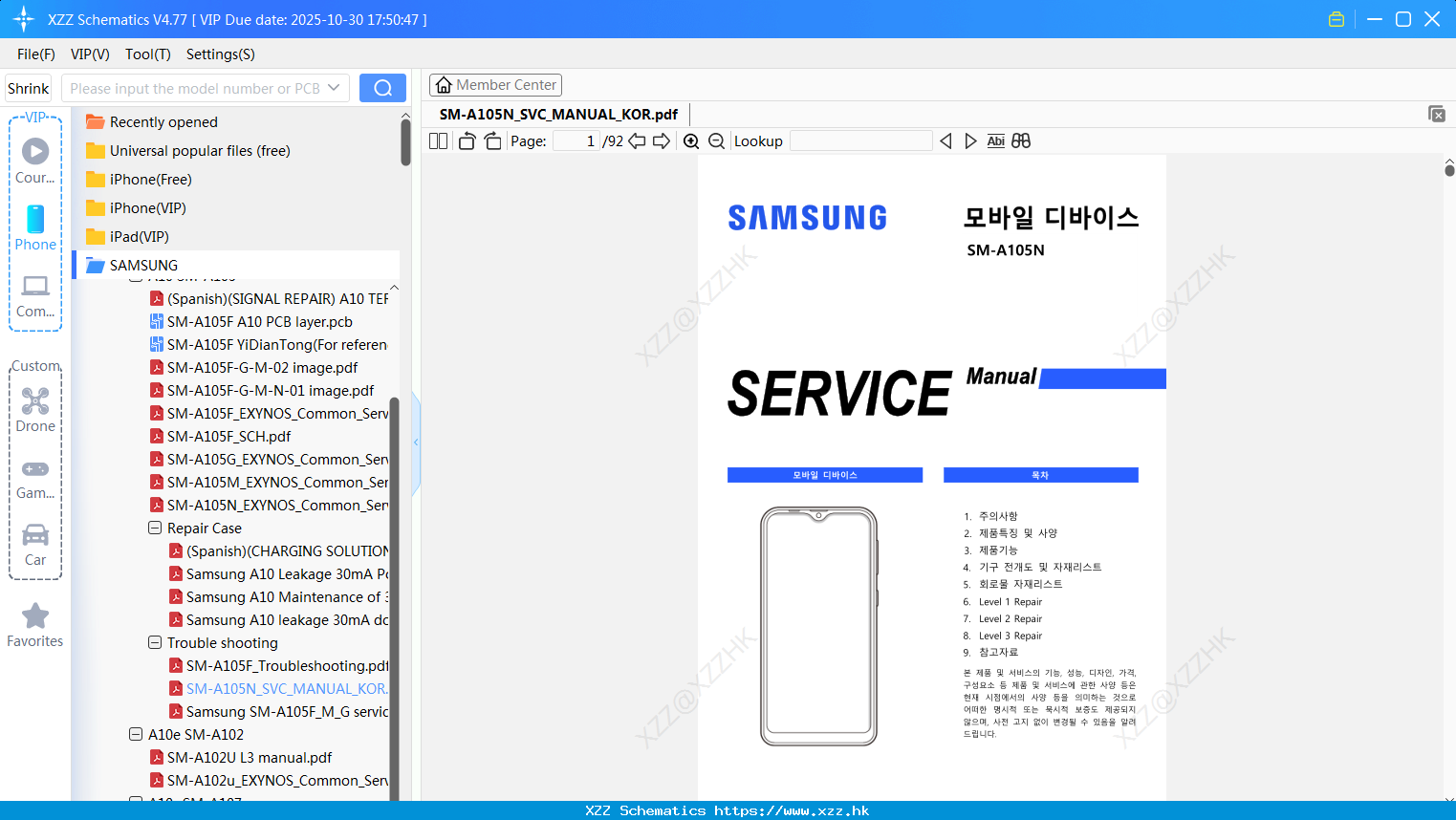Click the Lookup text field
Screen dimensions: 1456x820
[x=861, y=141]
